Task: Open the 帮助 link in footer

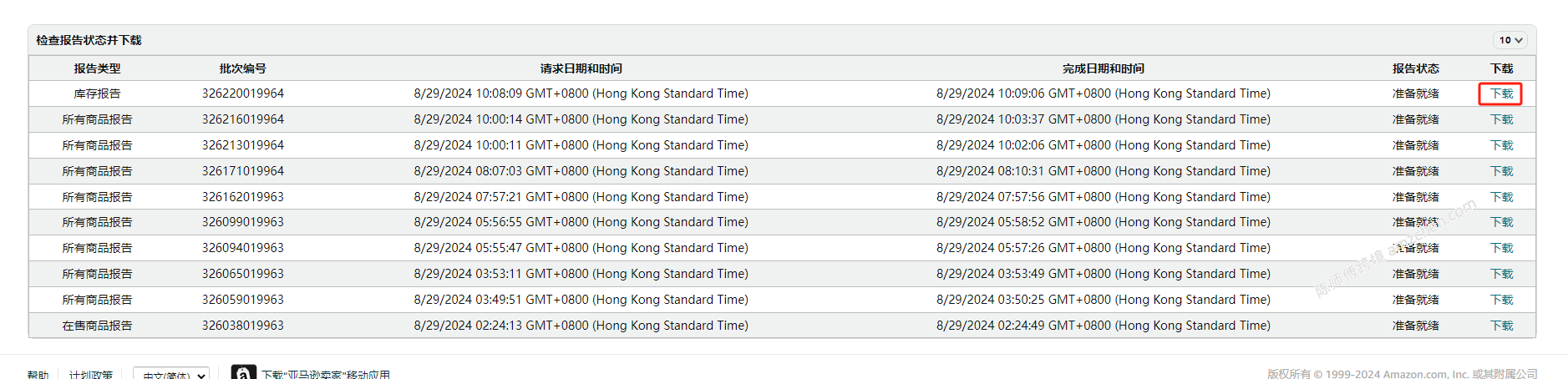Action: point(38,375)
